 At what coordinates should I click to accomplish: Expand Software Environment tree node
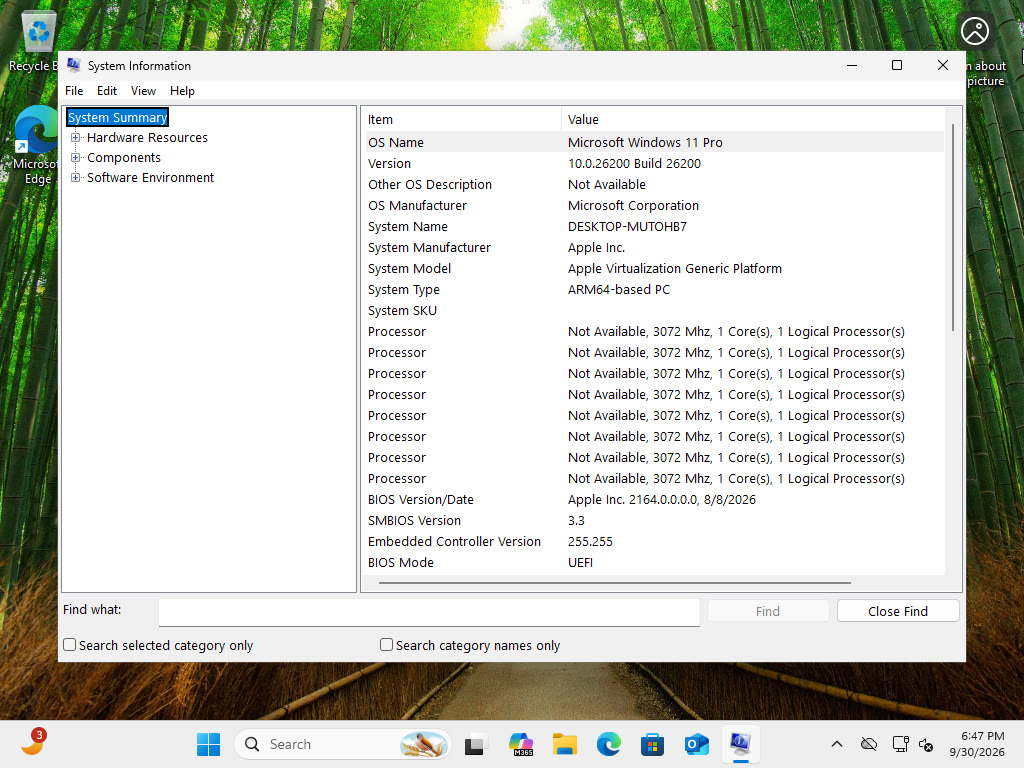pyautogui.click(x=76, y=178)
